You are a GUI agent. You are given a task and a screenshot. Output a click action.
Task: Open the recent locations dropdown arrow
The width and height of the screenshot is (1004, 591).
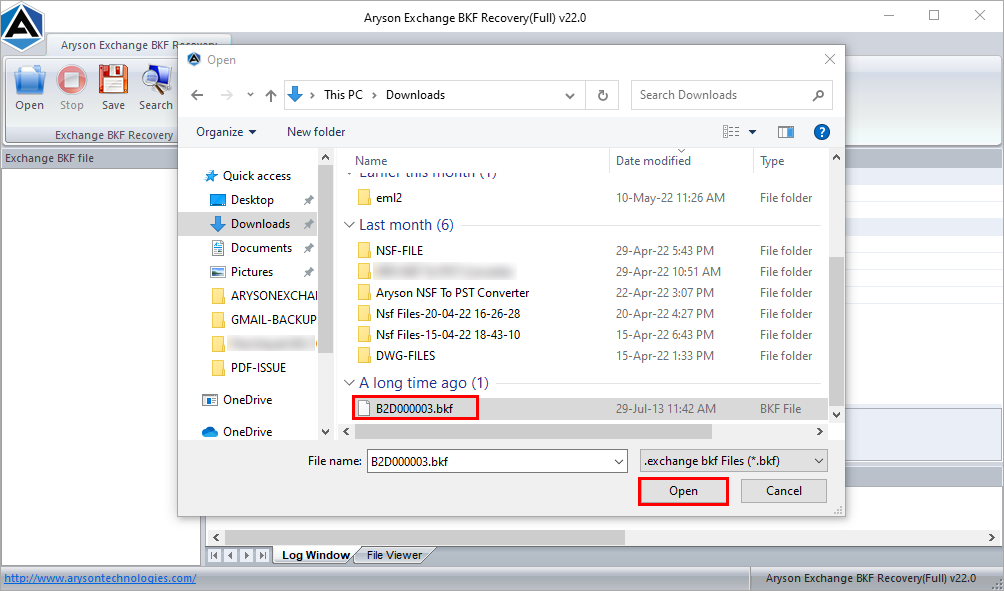[250, 95]
